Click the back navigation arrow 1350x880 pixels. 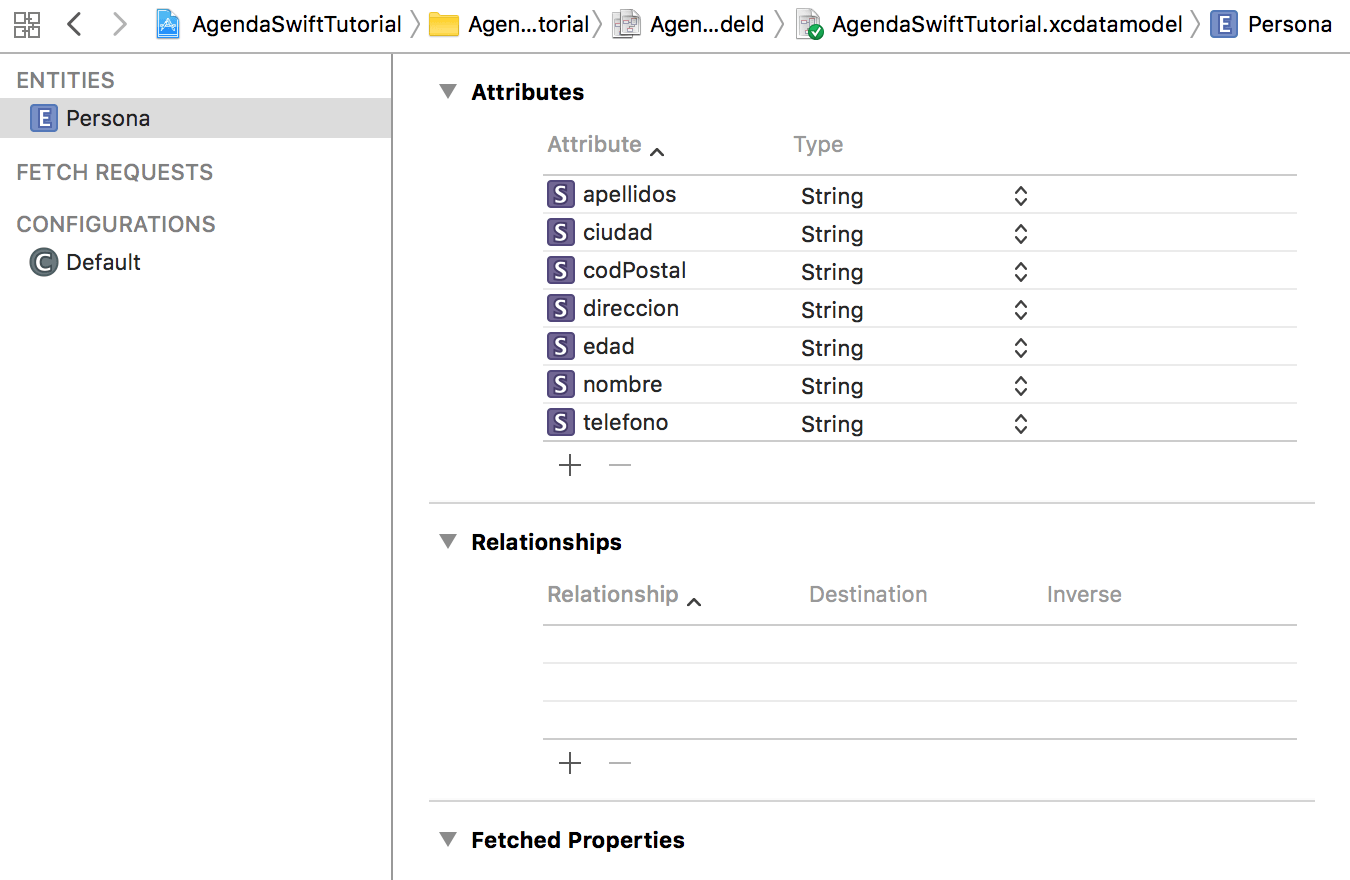pos(74,23)
